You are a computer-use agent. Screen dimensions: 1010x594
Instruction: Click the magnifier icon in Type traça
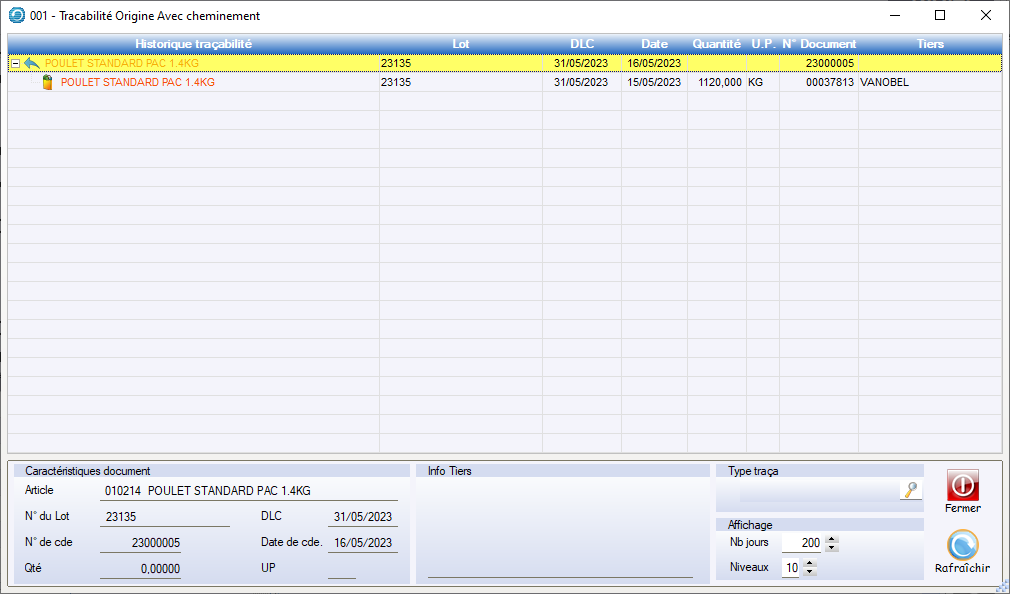coord(910,489)
